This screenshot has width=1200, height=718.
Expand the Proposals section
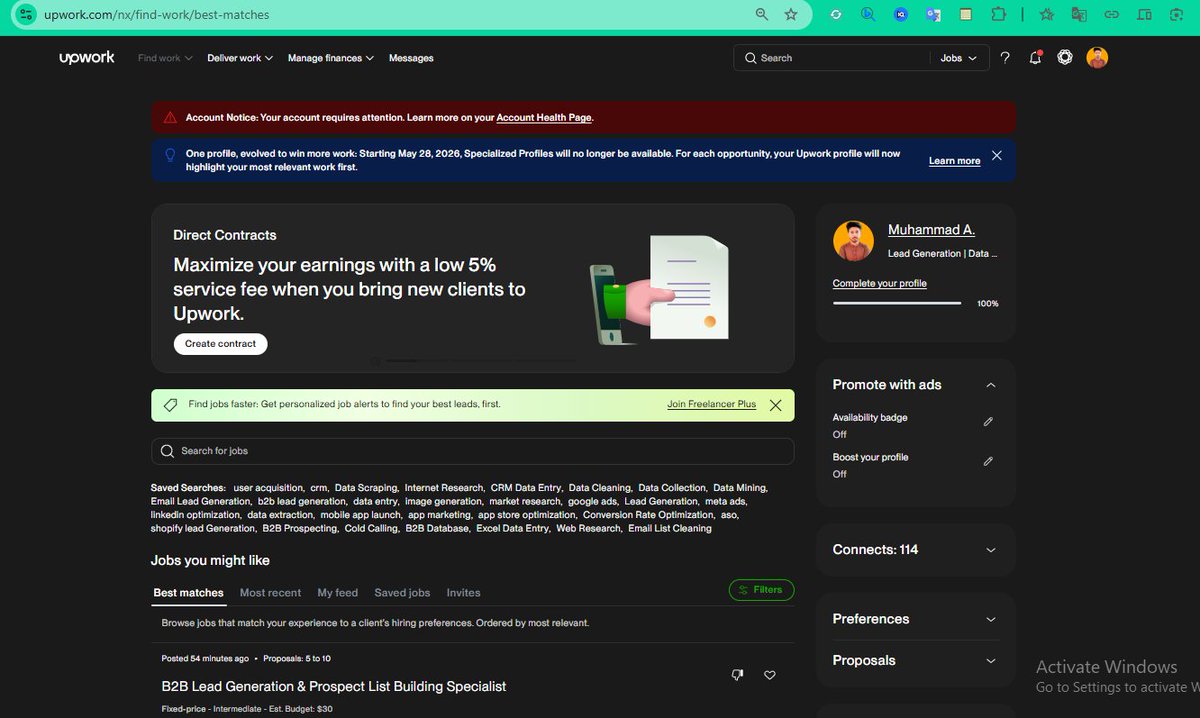click(x=991, y=661)
